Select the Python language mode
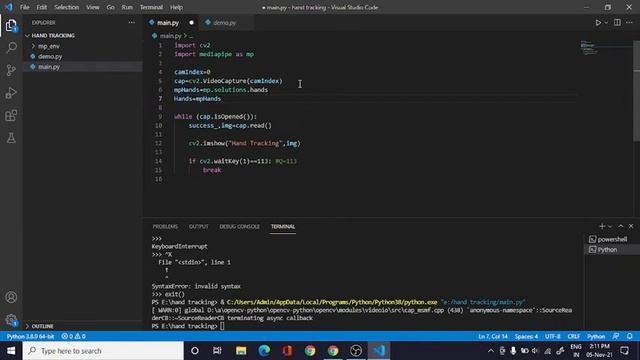The height and width of the screenshot is (360, 640). point(596,336)
